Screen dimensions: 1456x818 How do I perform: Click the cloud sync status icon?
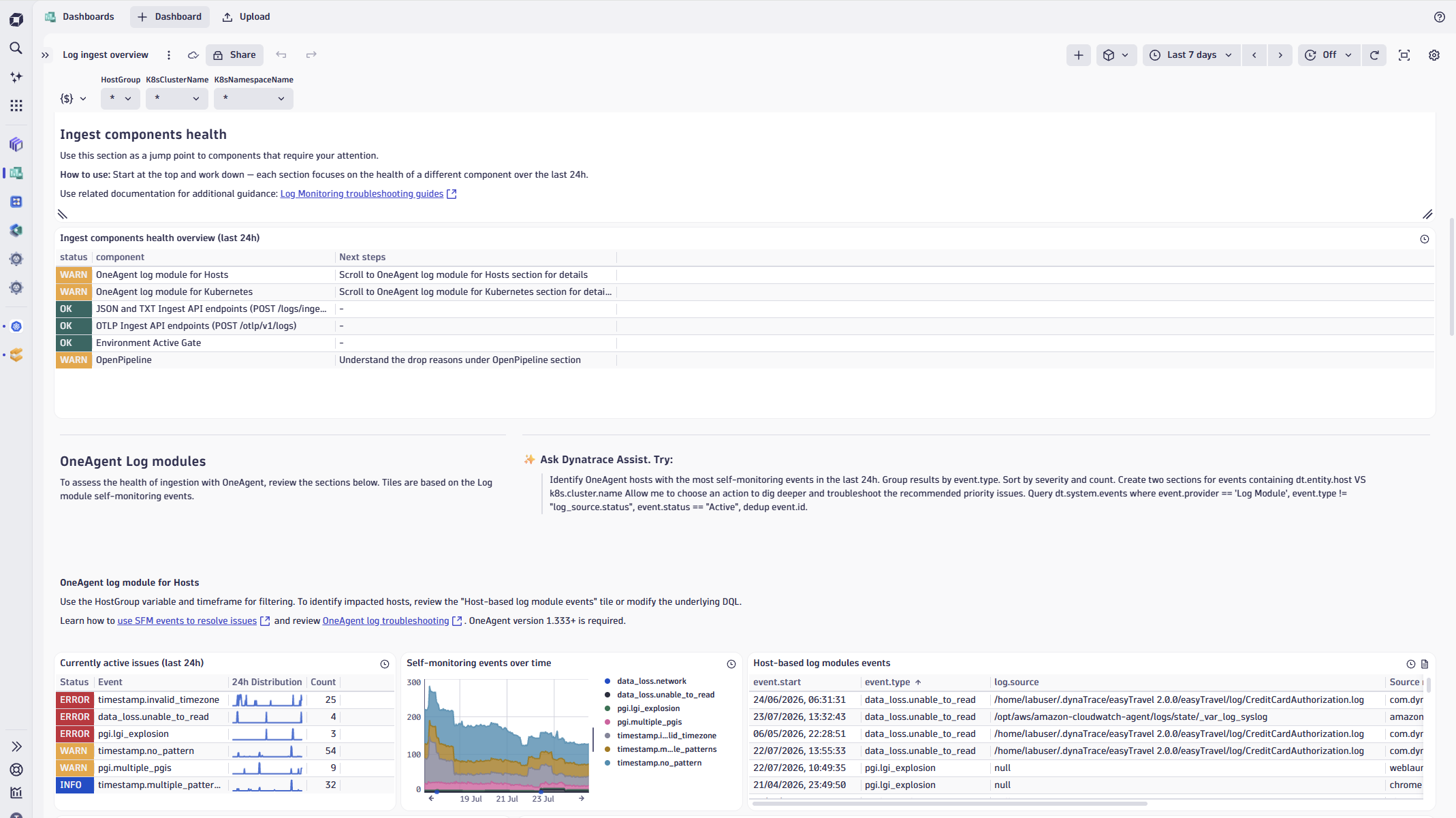[x=193, y=55]
